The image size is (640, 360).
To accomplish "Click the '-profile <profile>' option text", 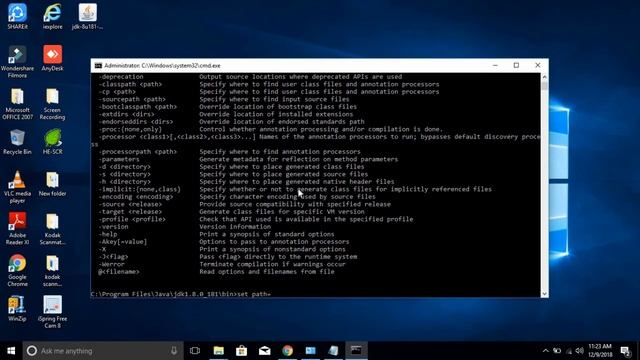I will point(132,219).
